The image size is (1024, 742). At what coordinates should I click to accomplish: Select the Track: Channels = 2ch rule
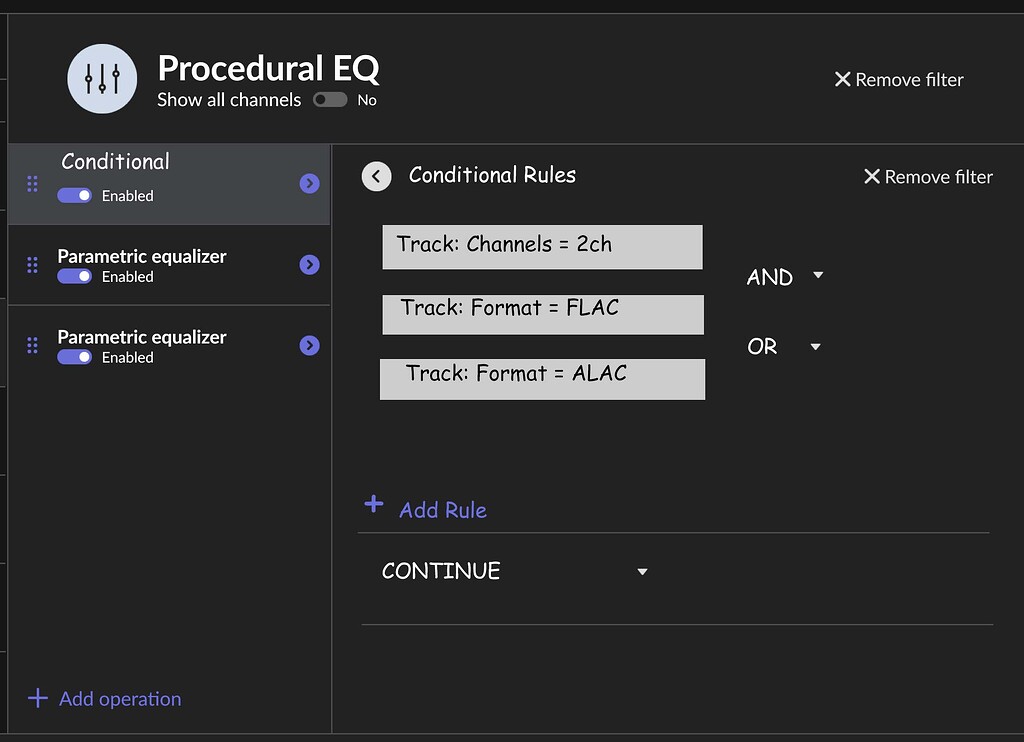(x=542, y=246)
